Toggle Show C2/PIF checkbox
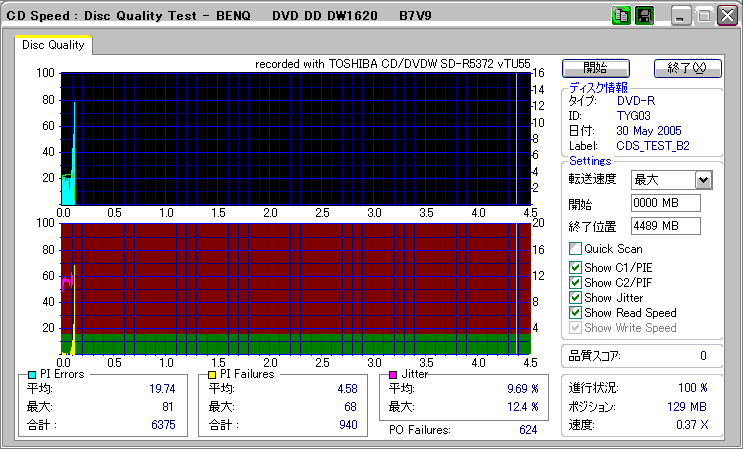 pos(575,283)
